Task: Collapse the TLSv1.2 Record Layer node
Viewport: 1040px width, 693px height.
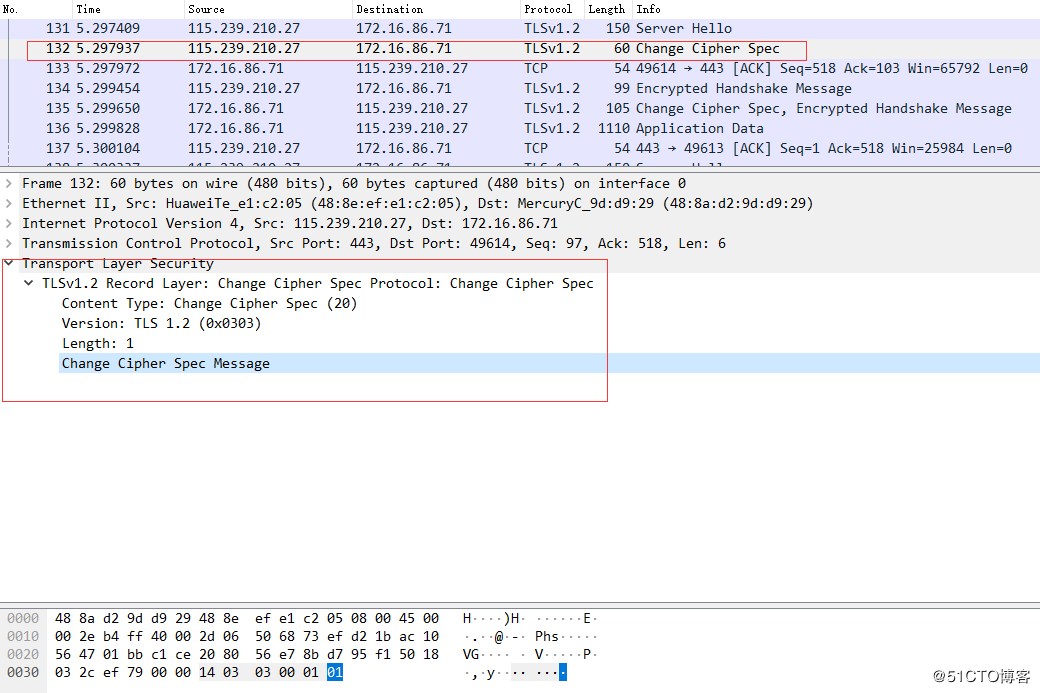Action: click(29, 284)
